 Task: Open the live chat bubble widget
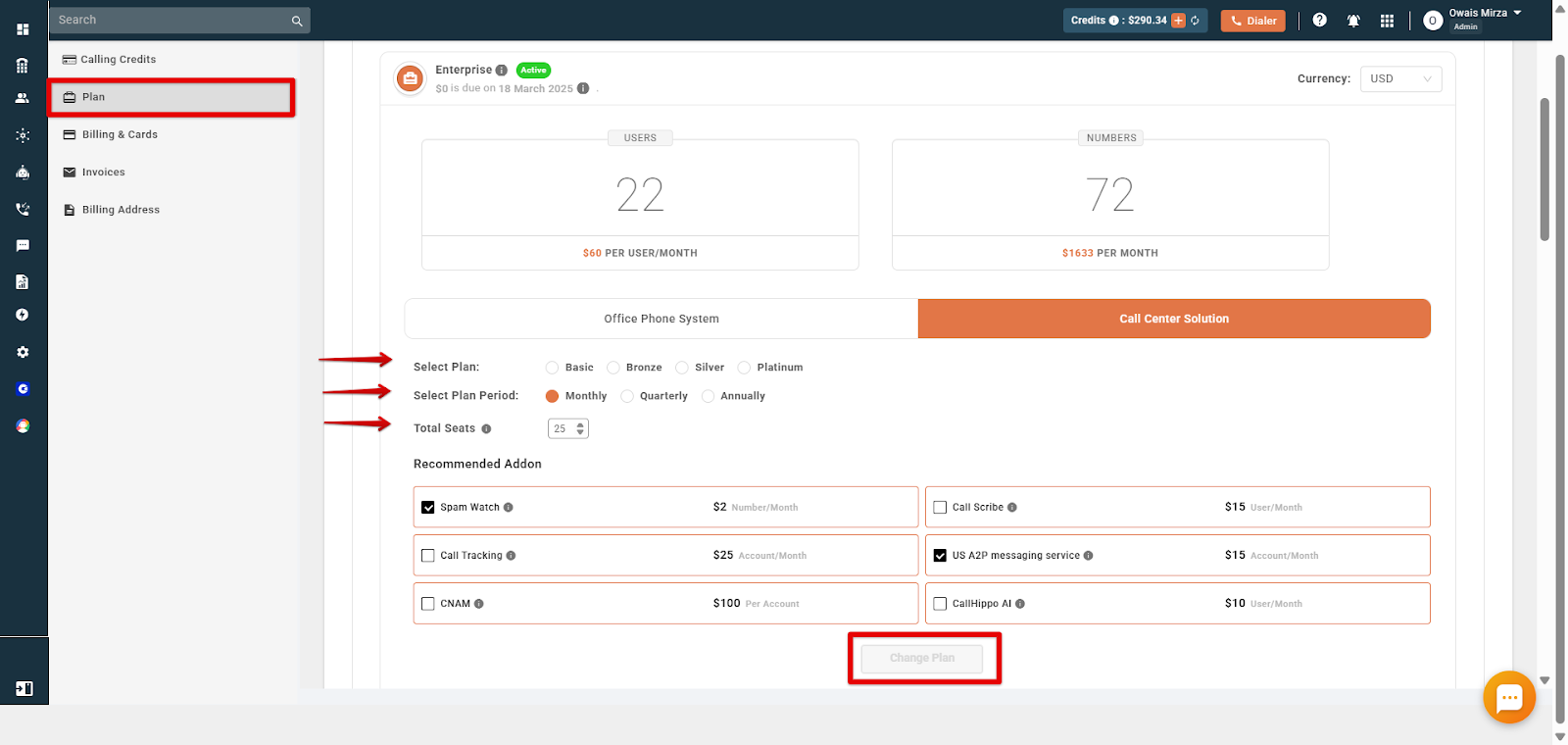[x=1509, y=697]
